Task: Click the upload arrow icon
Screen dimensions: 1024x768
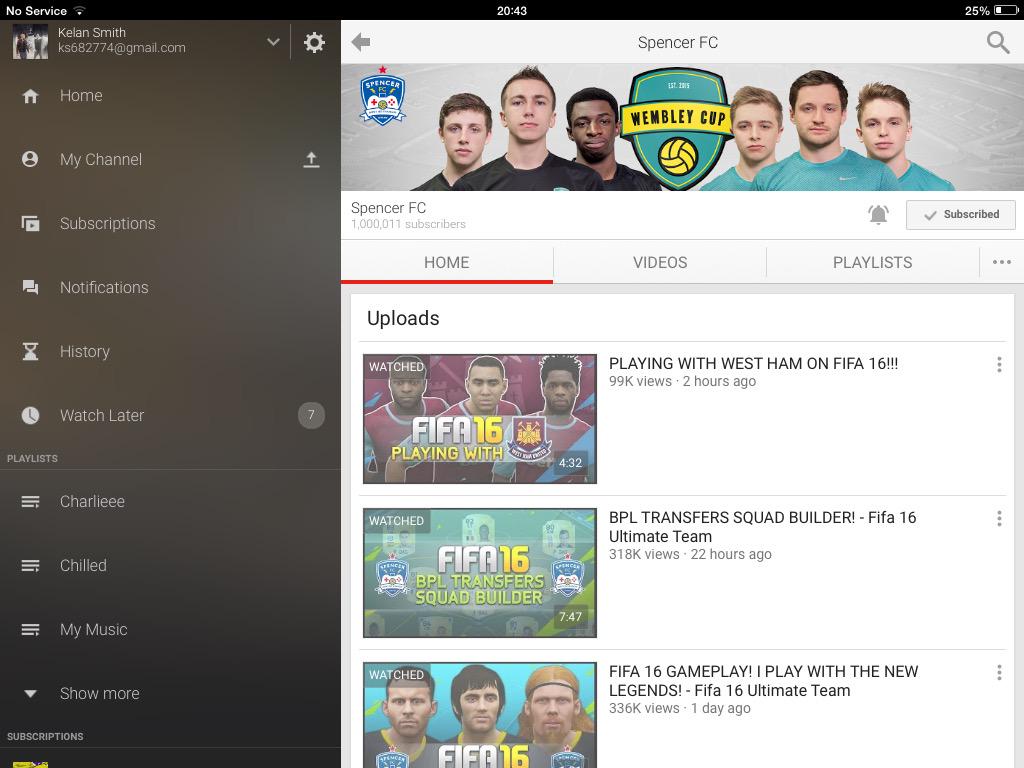Action: 312,160
